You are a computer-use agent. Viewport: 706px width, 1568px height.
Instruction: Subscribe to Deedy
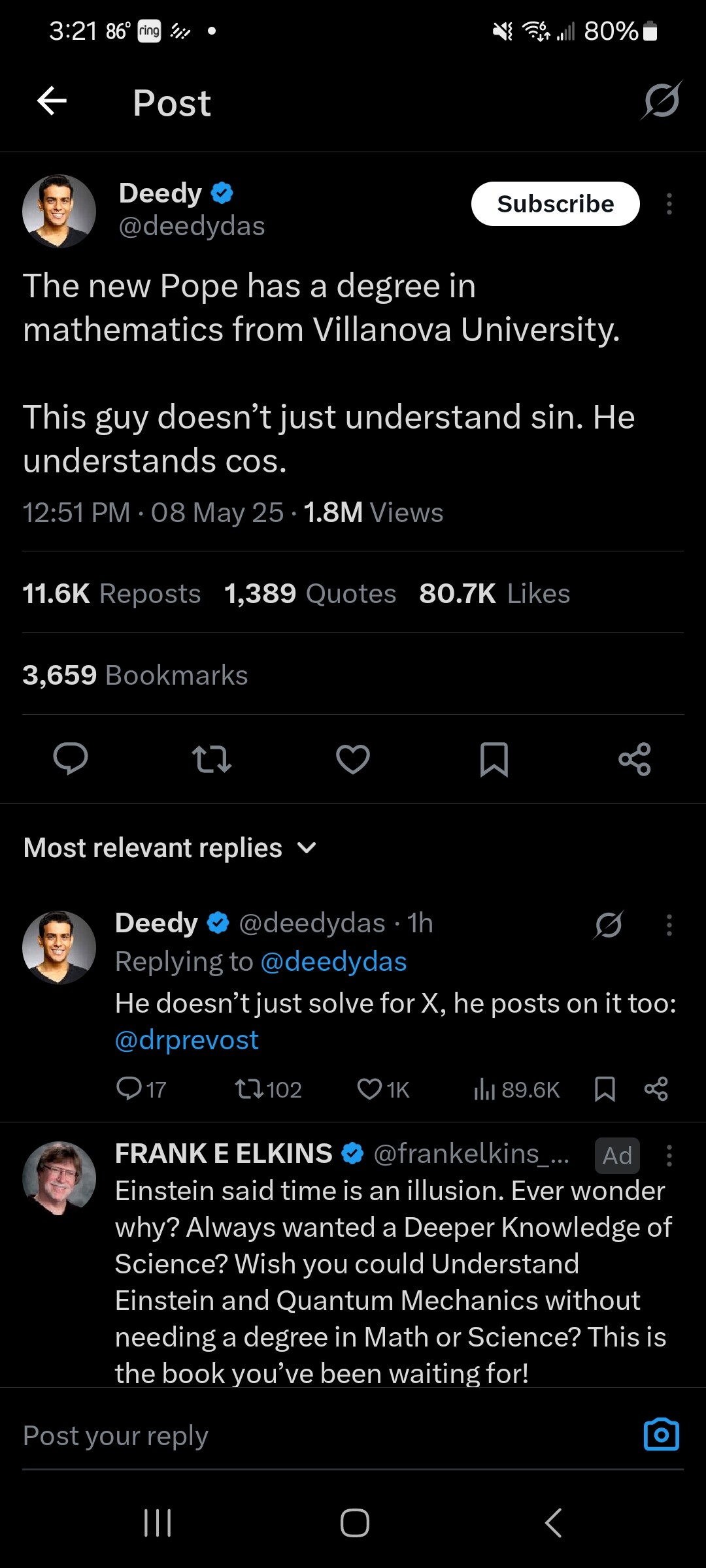click(555, 204)
